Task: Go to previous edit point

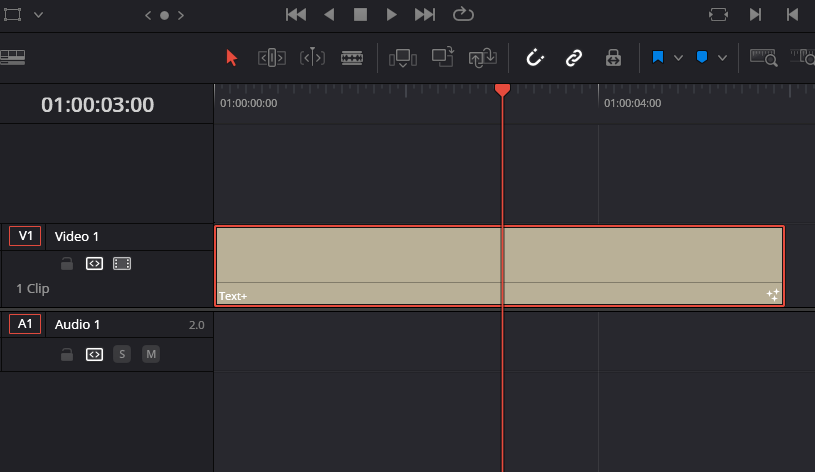Action: click(x=792, y=15)
